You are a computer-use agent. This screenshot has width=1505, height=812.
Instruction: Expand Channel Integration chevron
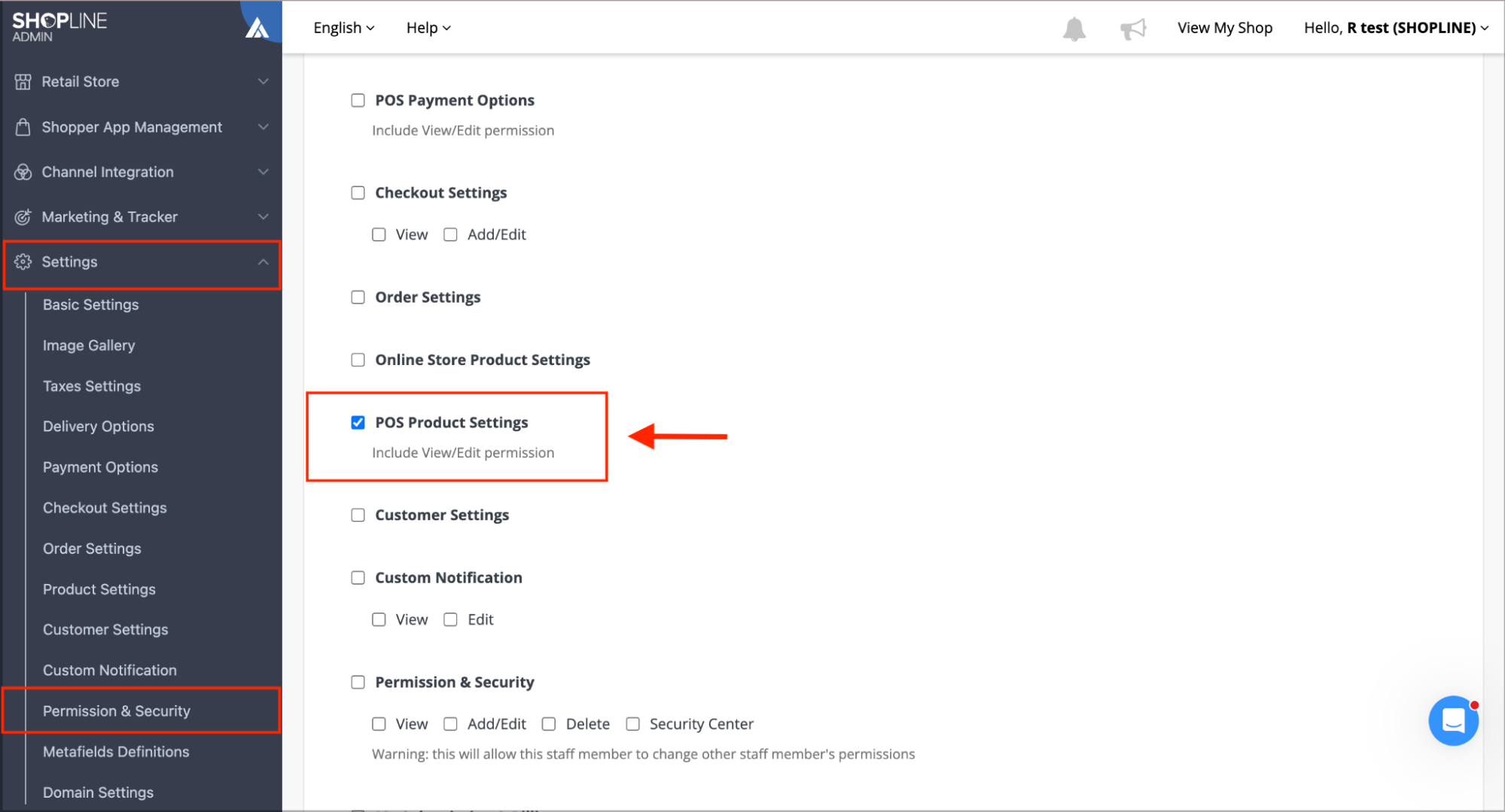coord(263,172)
